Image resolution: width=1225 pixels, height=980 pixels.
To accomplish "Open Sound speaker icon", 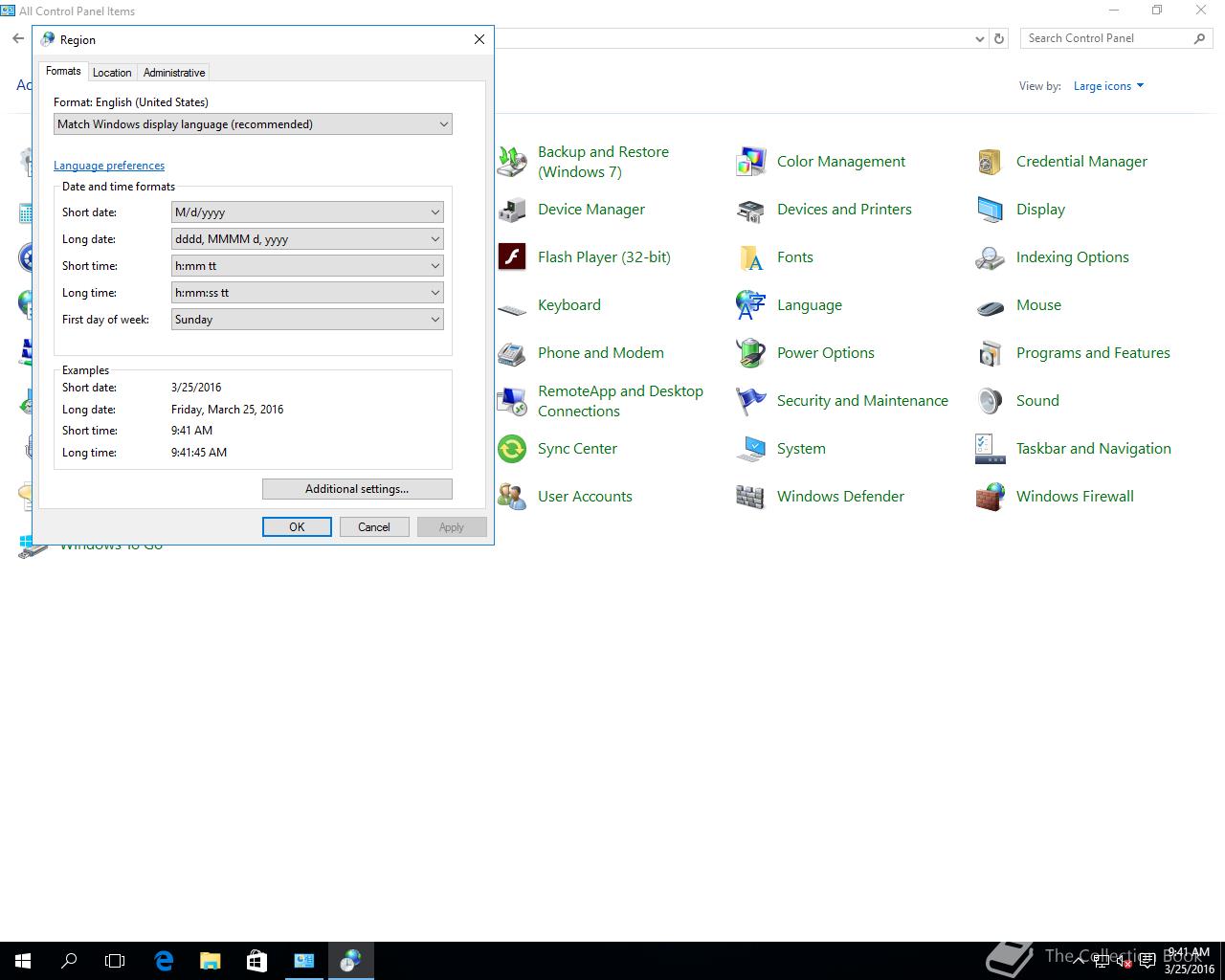I will coord(991,401).
